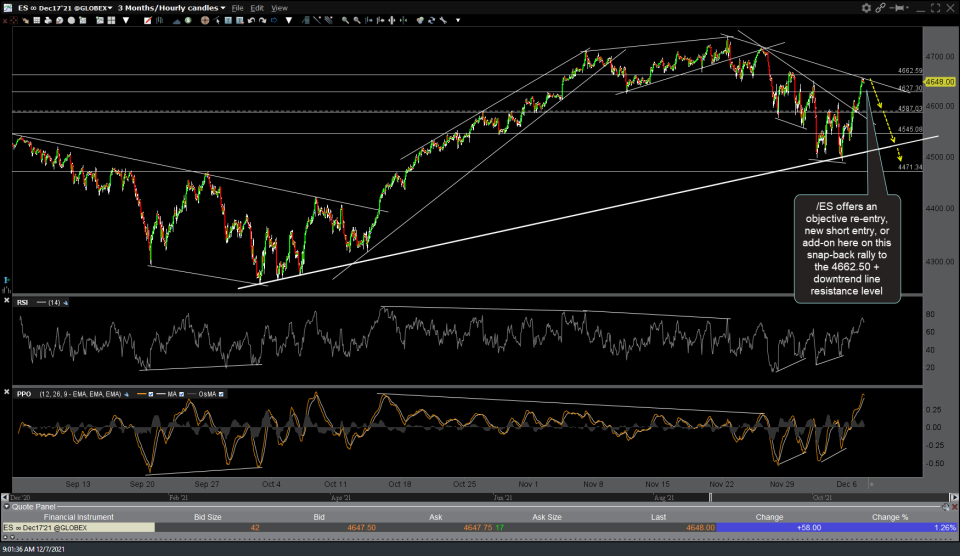960x556 pixels.
Task: Click the green dollar circle toolbar icon
Action: 188,20
